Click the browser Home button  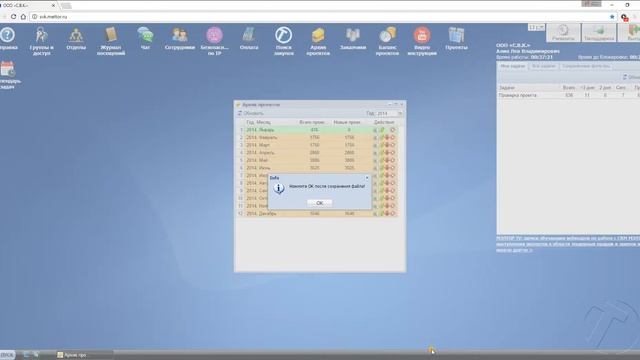pos(23,17)
